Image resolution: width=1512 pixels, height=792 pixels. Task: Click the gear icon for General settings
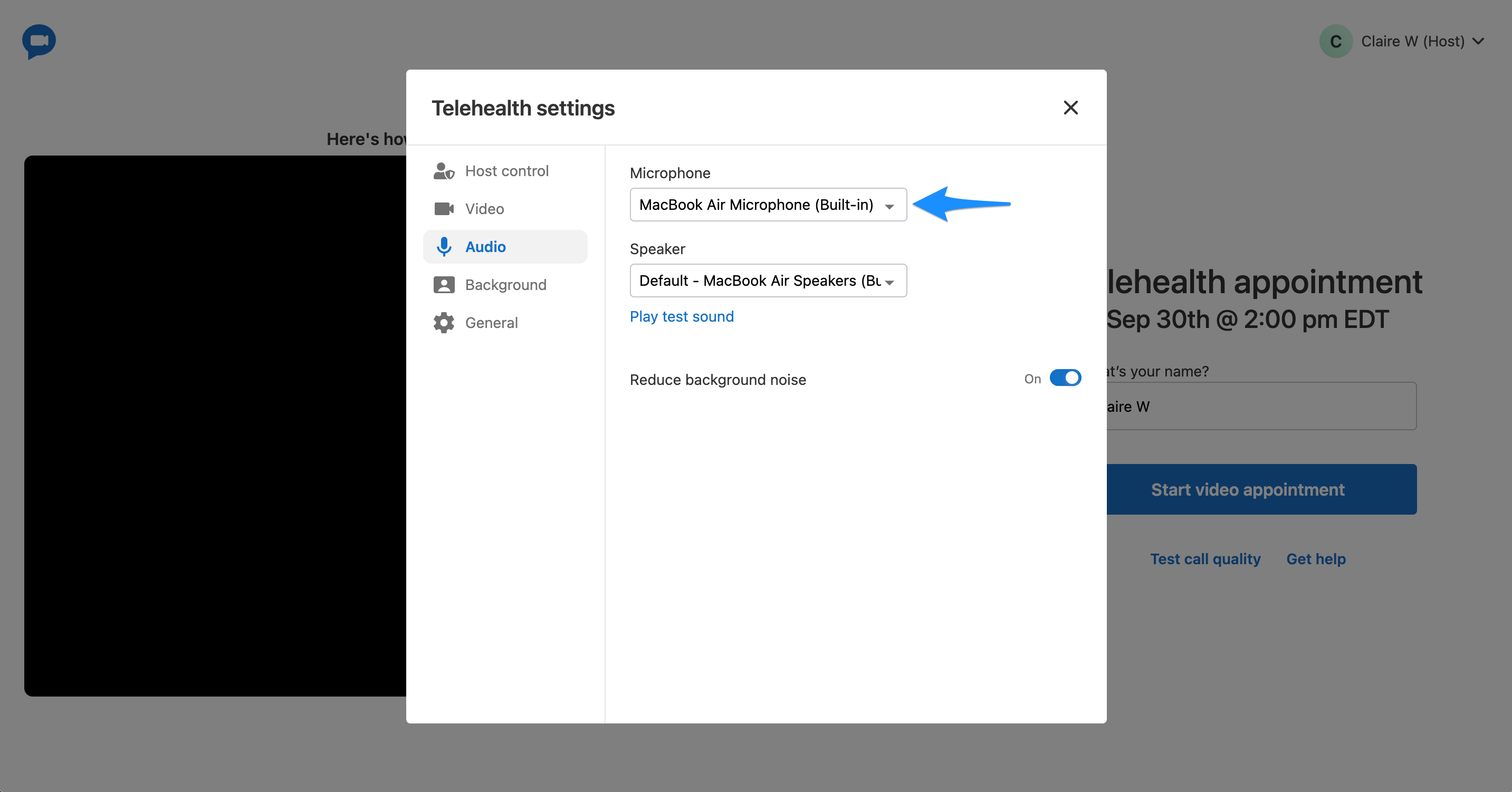(444, 322)
